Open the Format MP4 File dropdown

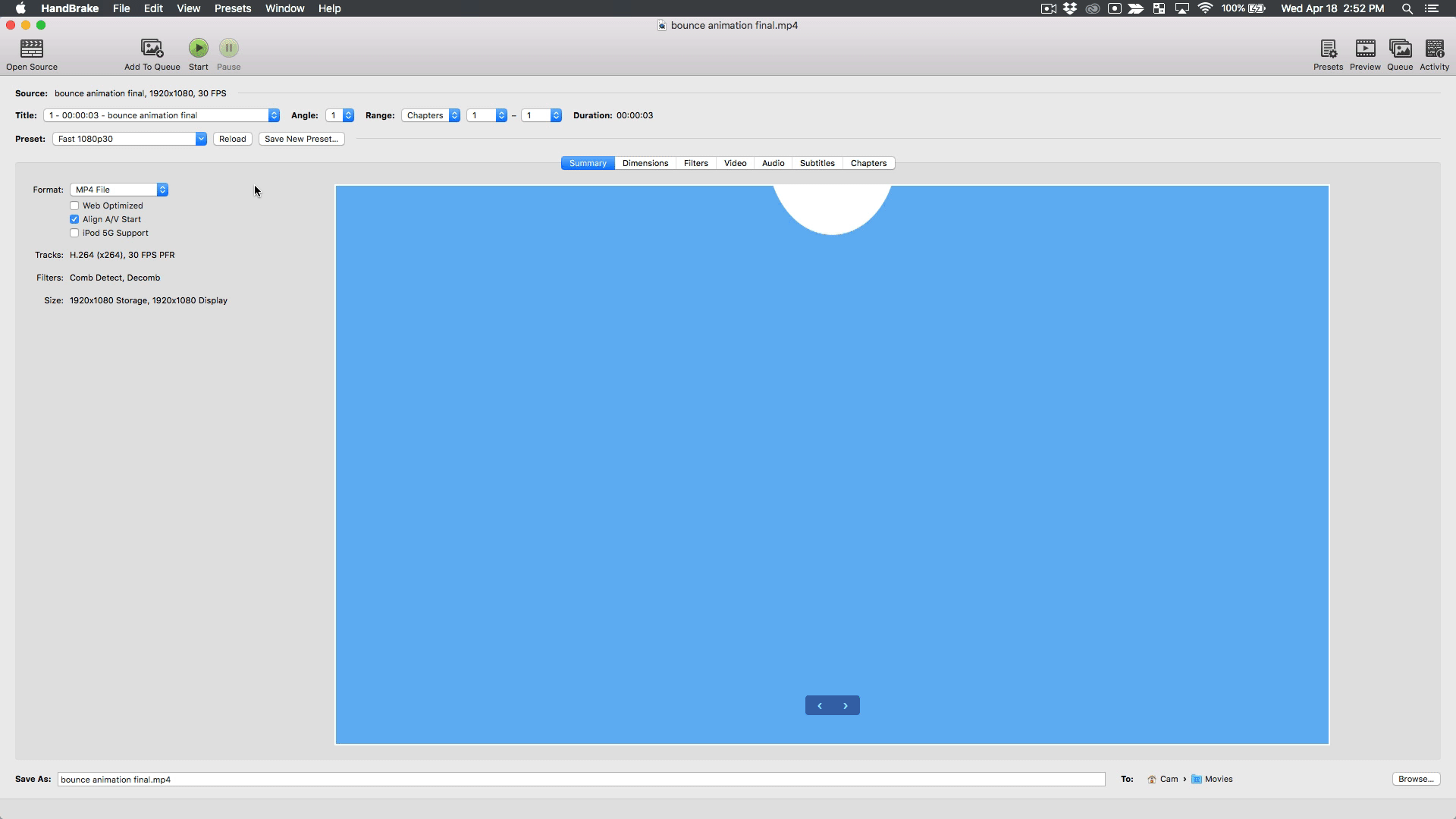[x=119, y=190]
